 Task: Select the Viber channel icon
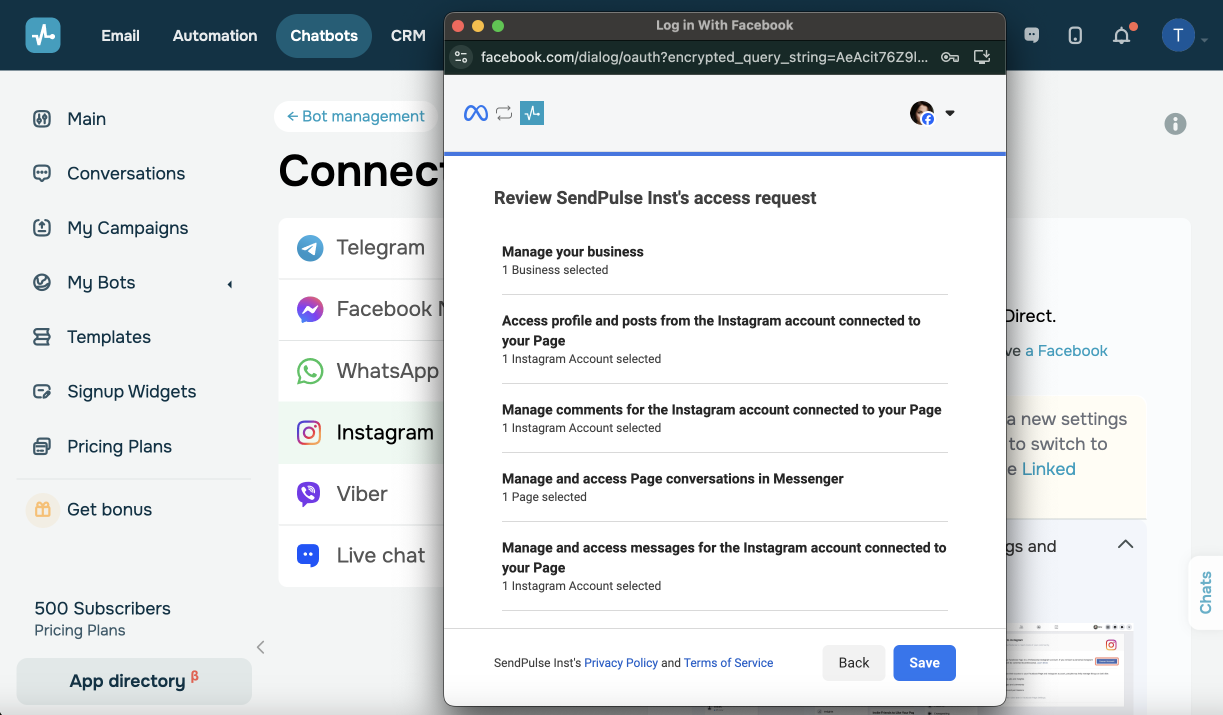[x=311, y=493]
